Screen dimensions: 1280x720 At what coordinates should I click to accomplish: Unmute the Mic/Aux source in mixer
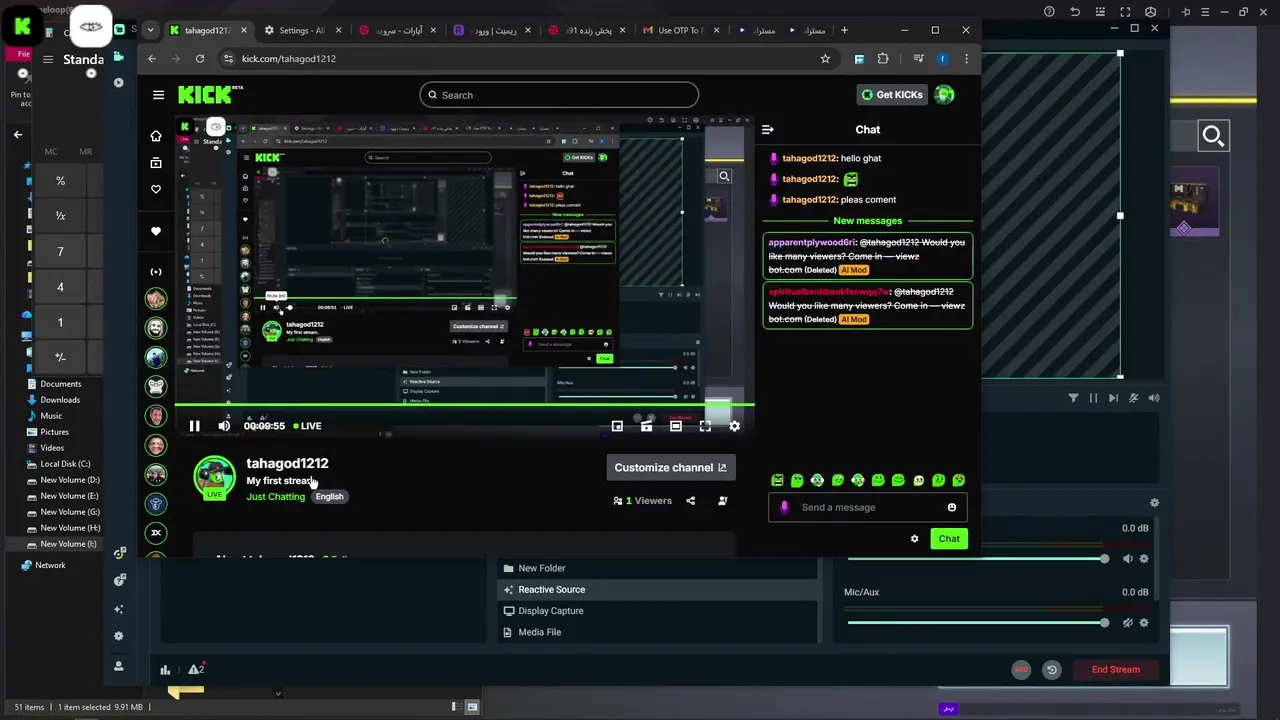1128,623
